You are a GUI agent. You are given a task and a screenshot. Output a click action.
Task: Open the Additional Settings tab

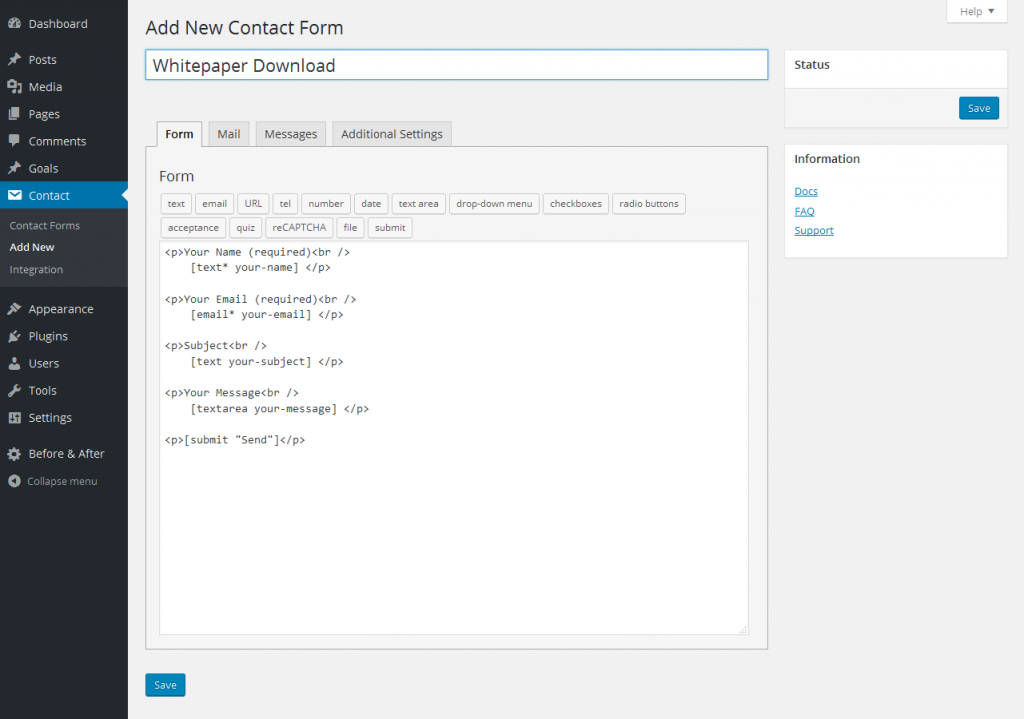click(391, 134)
